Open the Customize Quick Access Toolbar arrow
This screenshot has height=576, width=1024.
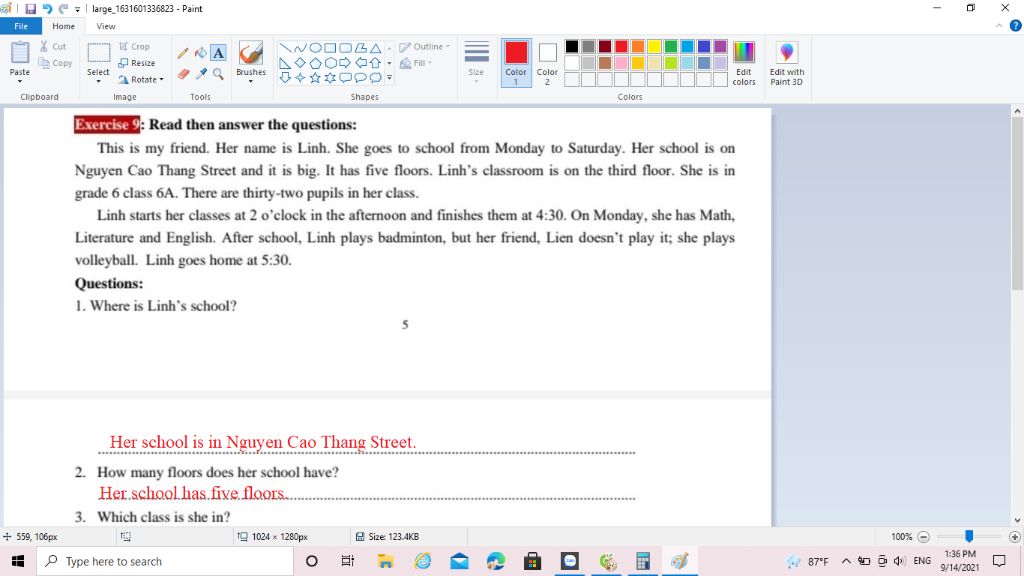point(78,9)
